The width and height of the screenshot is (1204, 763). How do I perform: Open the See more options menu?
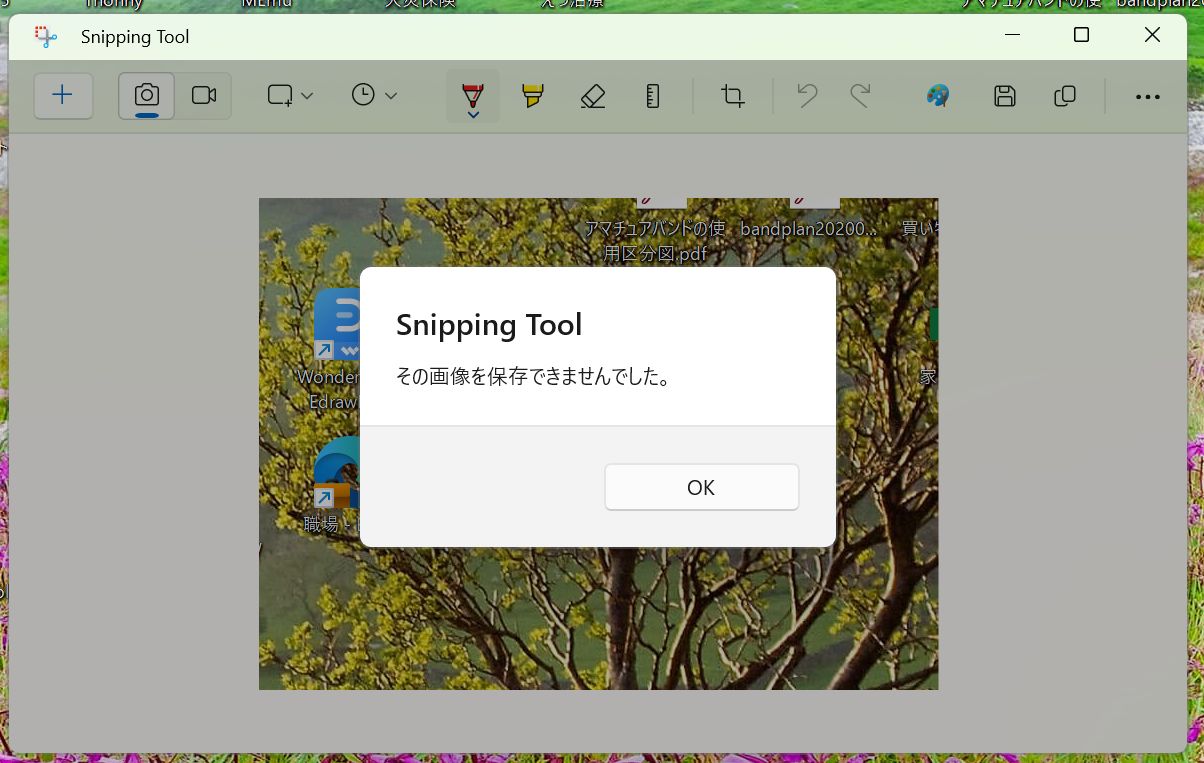1148,97
